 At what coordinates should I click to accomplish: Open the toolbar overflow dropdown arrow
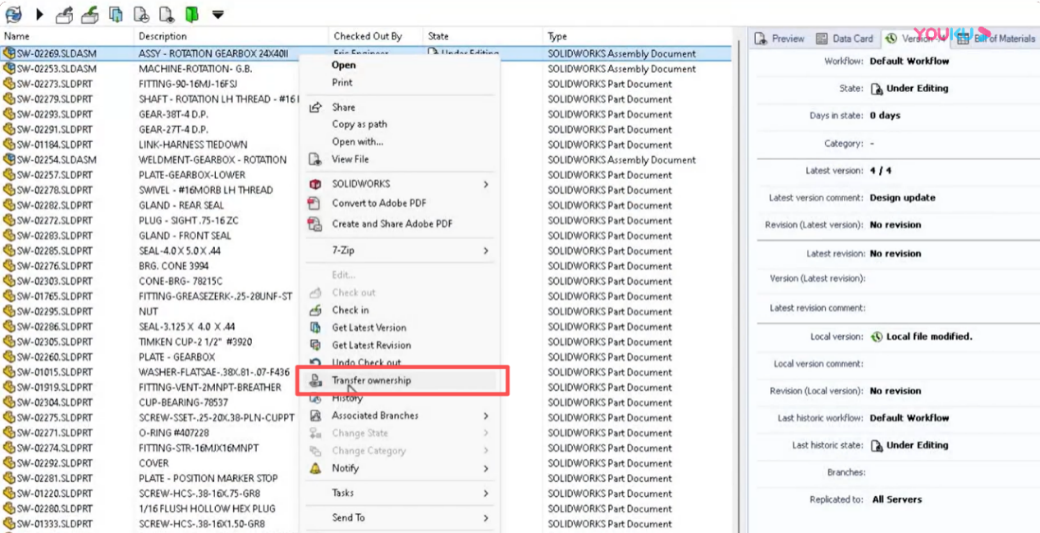pos(218,14)
